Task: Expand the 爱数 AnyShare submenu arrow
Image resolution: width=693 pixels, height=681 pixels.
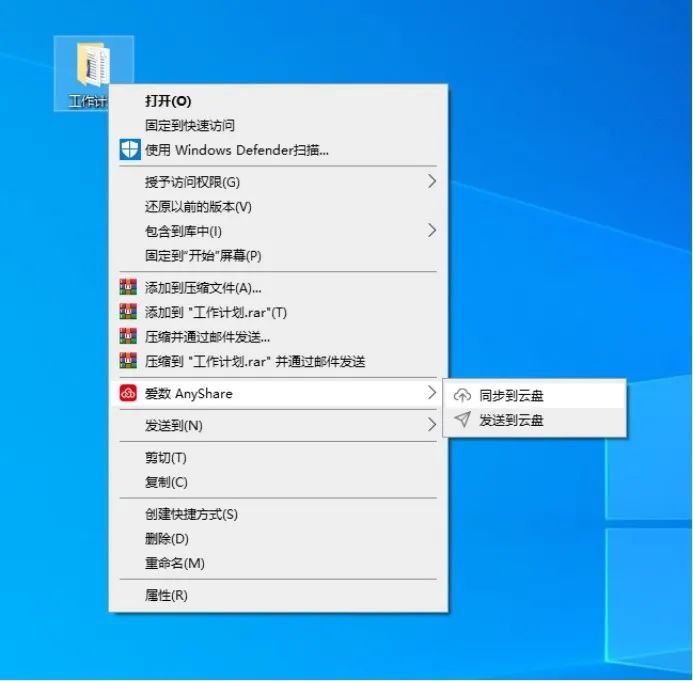Action: pyautogui.click(x=432, y=392)
